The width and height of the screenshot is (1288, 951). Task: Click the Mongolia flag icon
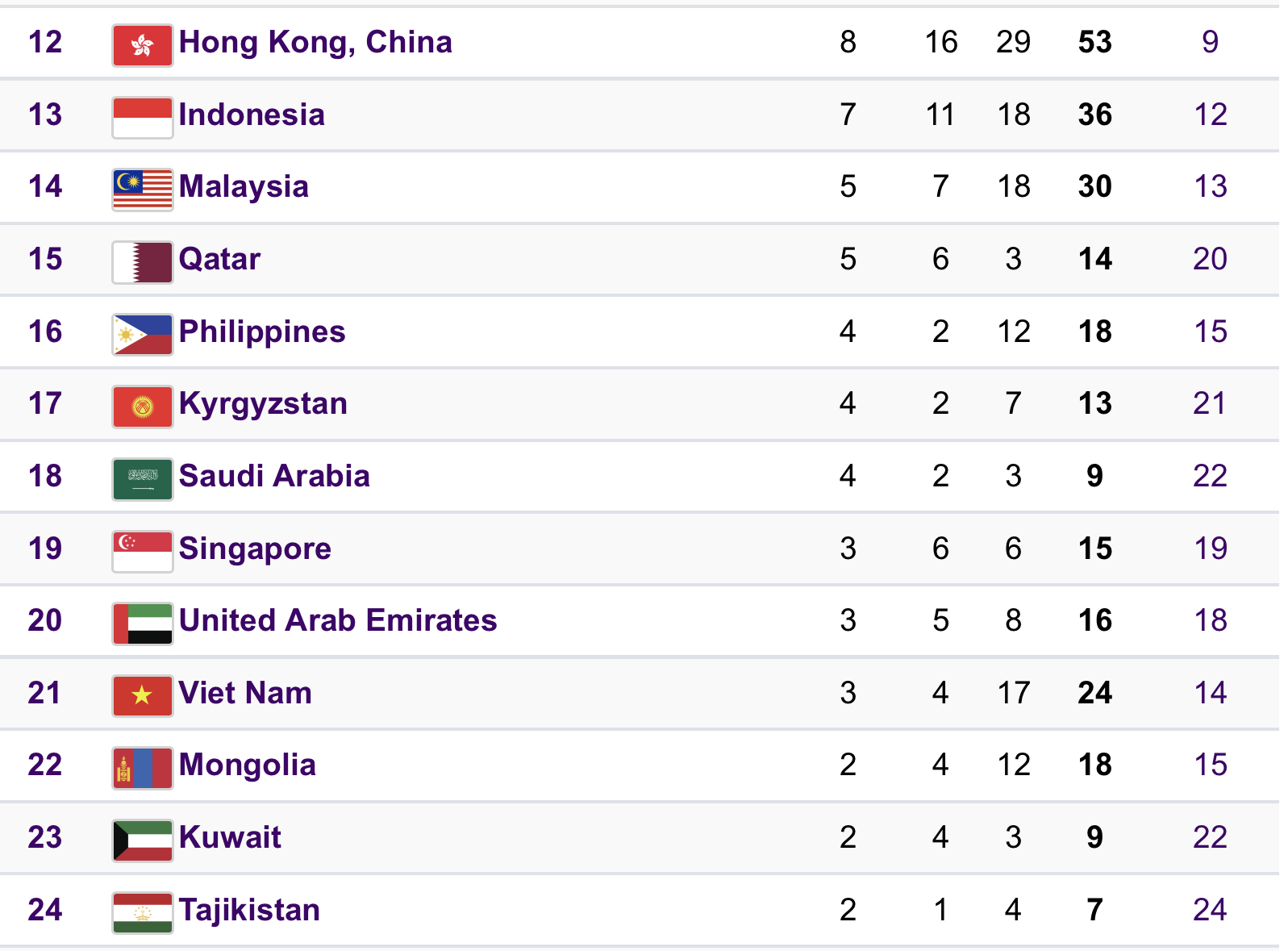coord(142,768)
